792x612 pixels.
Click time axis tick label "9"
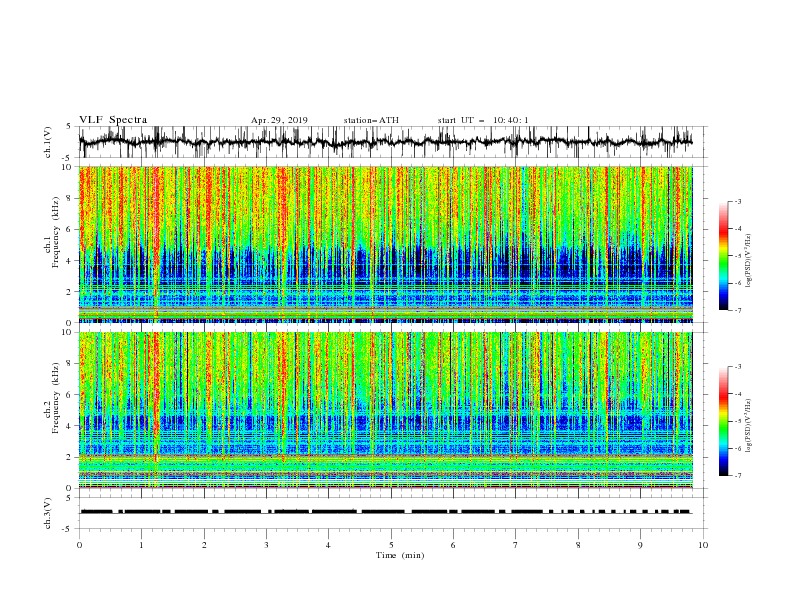click(640, 545)
